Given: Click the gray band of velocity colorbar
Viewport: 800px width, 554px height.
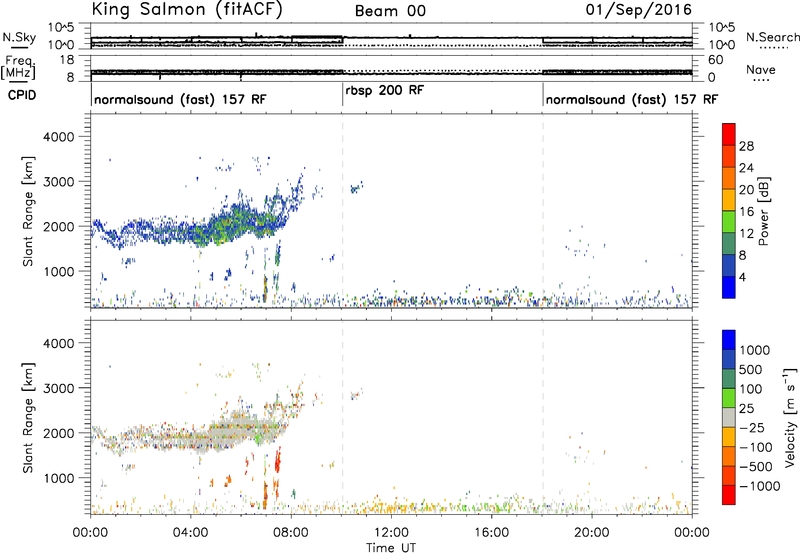Looking at the screenshot, I should [x=729, y=417].
